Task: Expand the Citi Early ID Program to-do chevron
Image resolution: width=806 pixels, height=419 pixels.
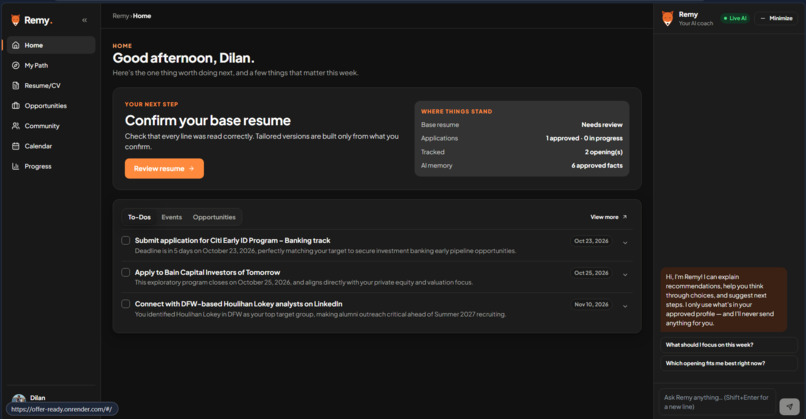Action: pos(625,243)
